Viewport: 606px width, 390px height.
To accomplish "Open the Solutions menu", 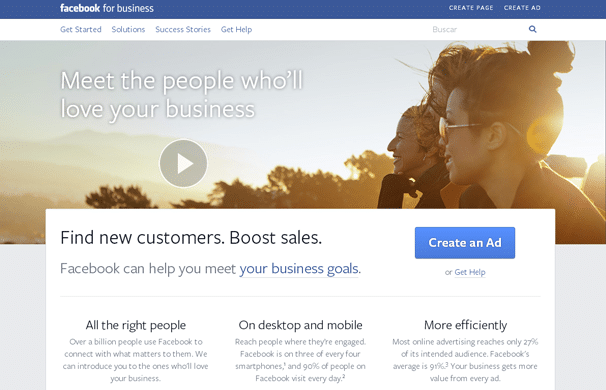I will pyautogui.click(x=128, y=29).
